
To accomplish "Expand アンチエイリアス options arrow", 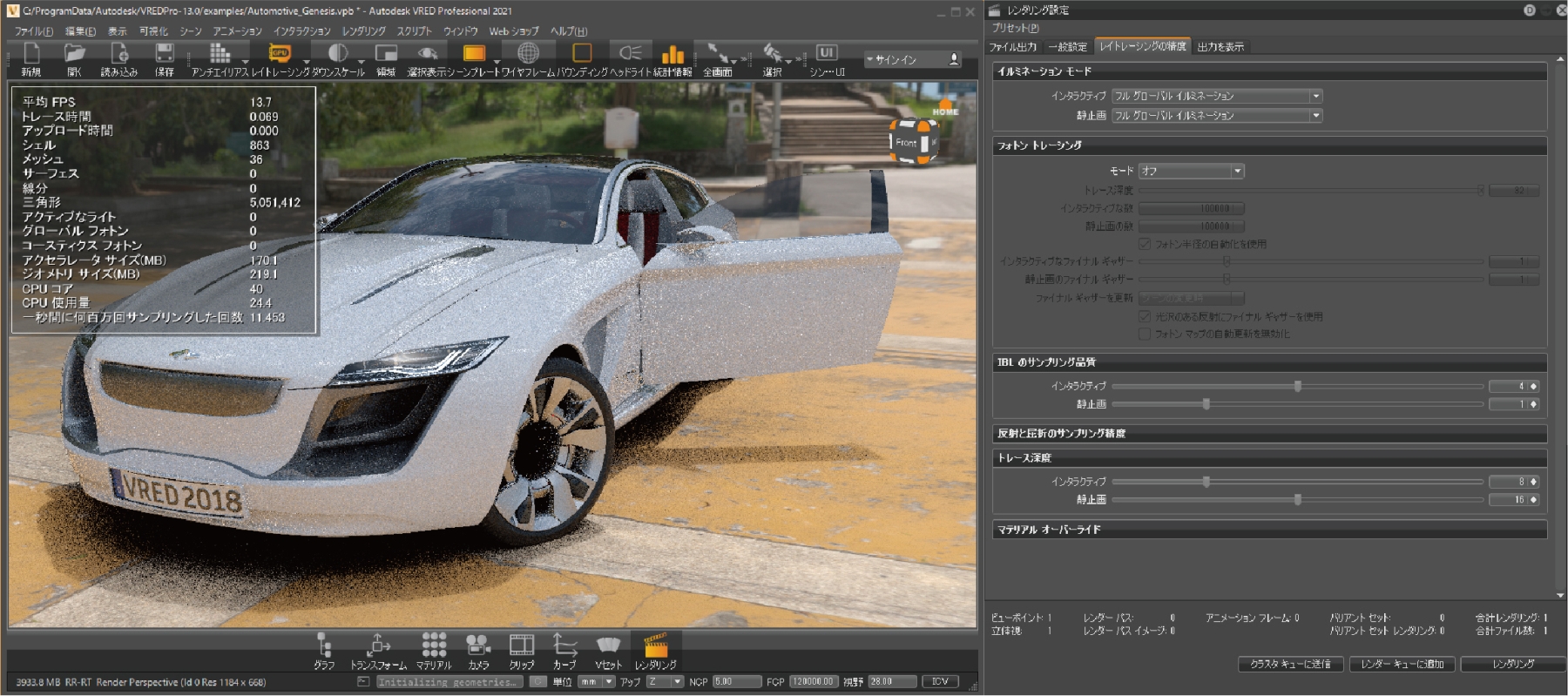I will tap(246, 62).
